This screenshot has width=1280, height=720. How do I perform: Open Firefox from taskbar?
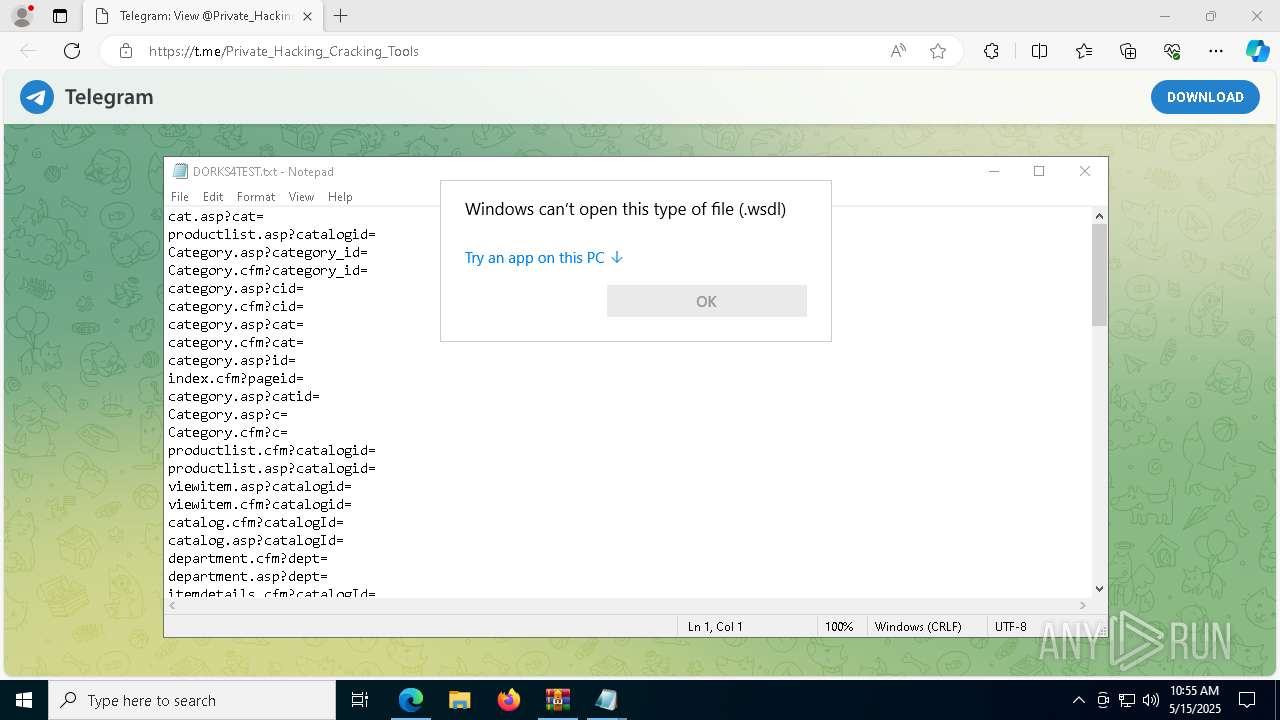click(x=509, y=700)
